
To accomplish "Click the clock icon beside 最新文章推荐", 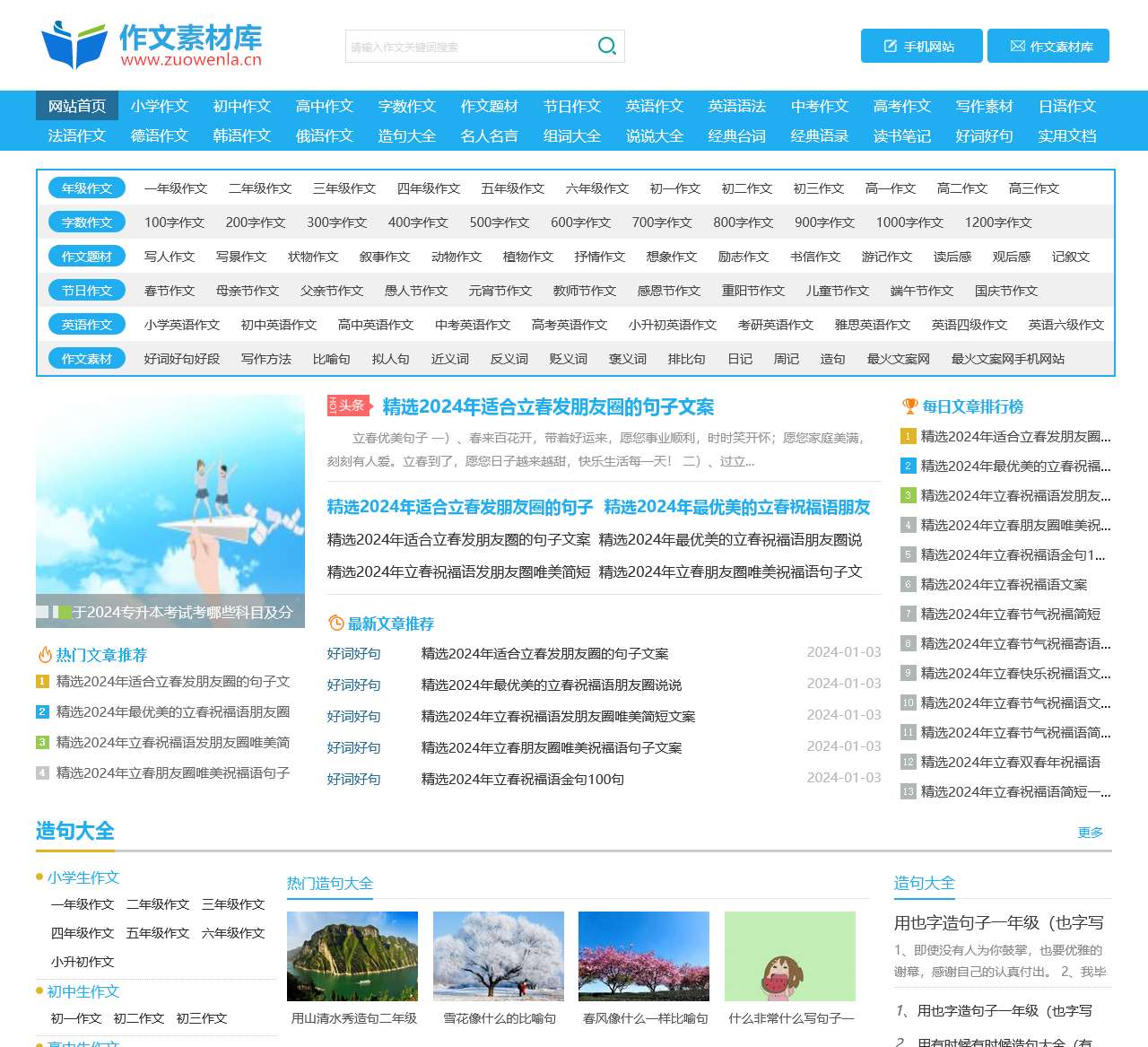I will (335, 623).
